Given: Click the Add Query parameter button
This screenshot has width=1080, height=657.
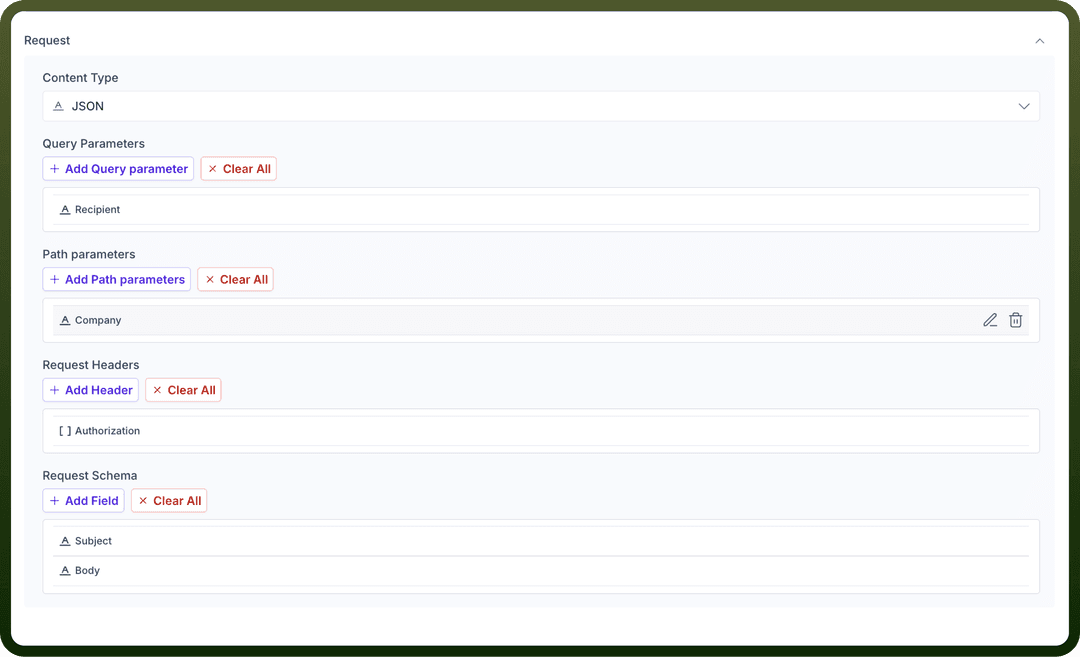Looking at the screenshot, I should pyautogui.click(x=118, y=169).
